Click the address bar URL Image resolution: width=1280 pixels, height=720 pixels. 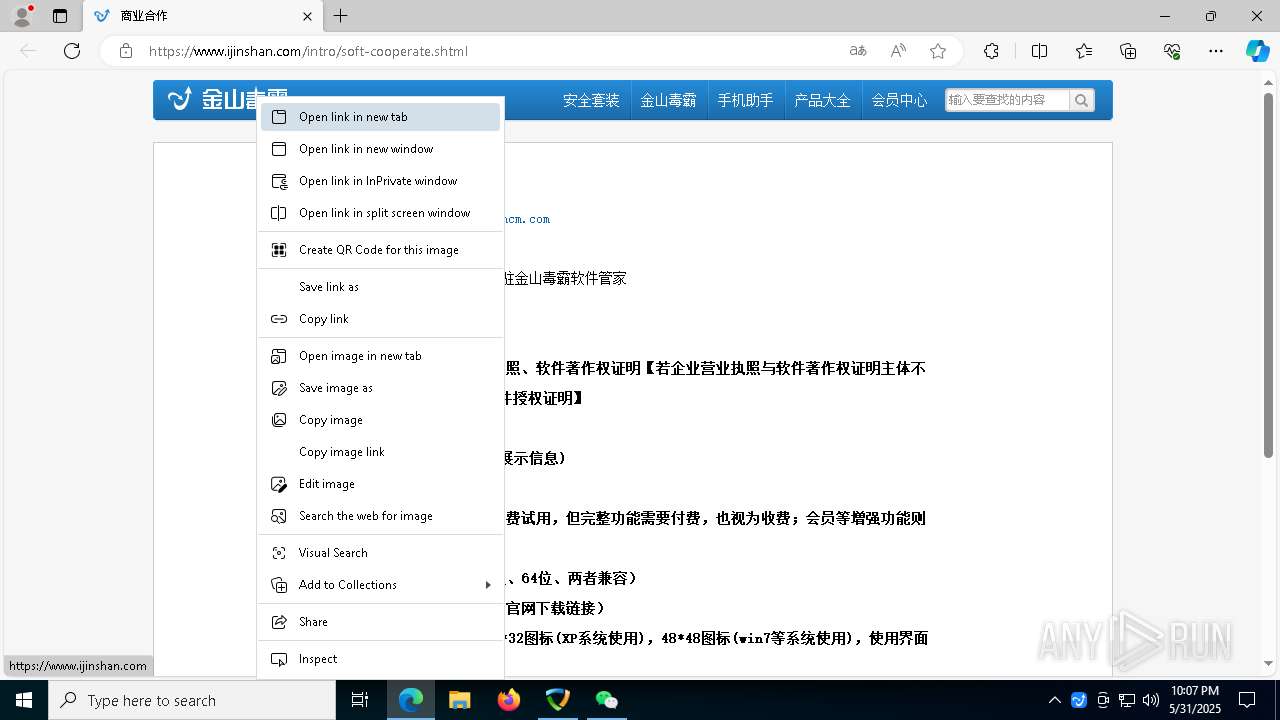308,51
